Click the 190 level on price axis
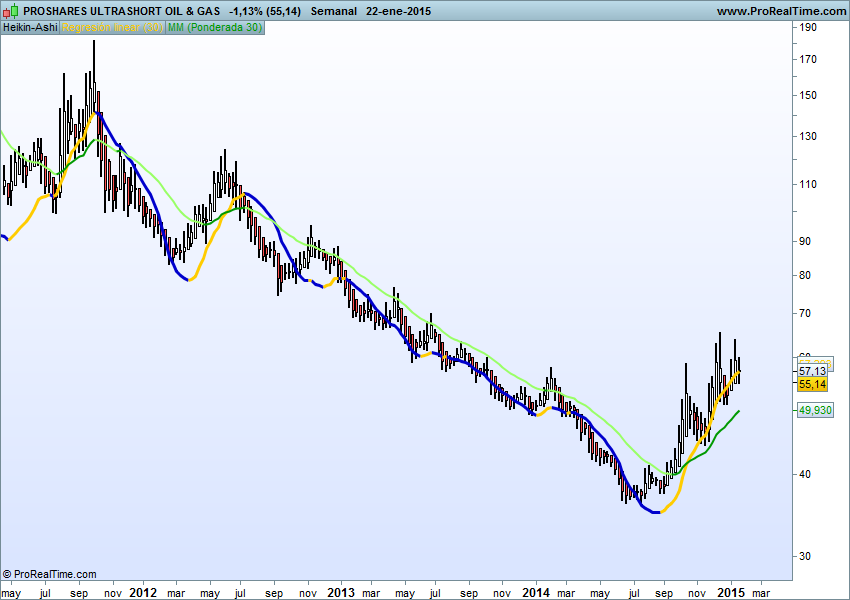The image size is (850, 600). click(x=808, y=27)
